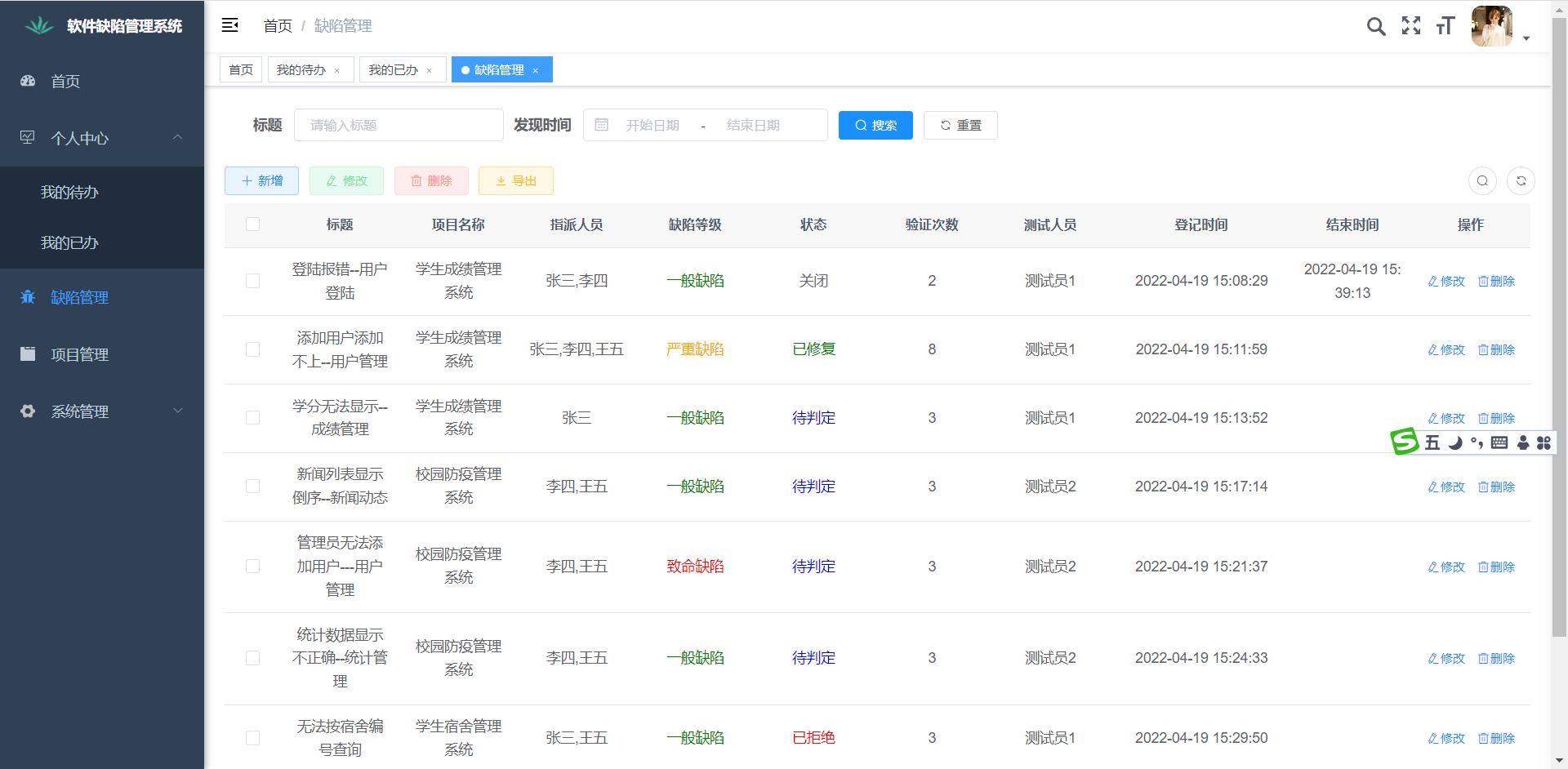The image size is (1568, 769).
Task: Switch to the 我的已办 tab
Action: click(393, 69)
